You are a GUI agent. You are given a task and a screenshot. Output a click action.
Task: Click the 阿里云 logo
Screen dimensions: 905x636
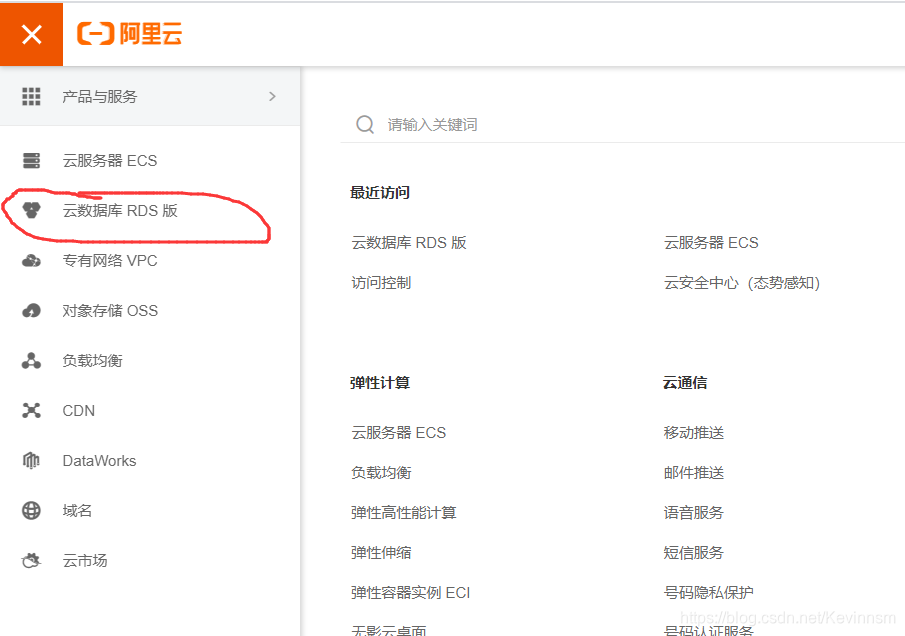tap(129, 33)
